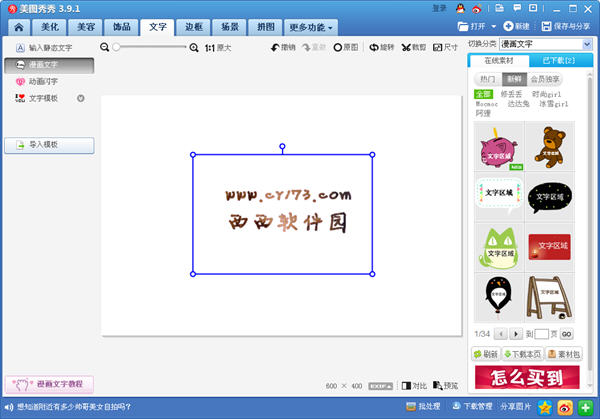
Task: Switch to the 美容 tab
Action: pos(86,27)
